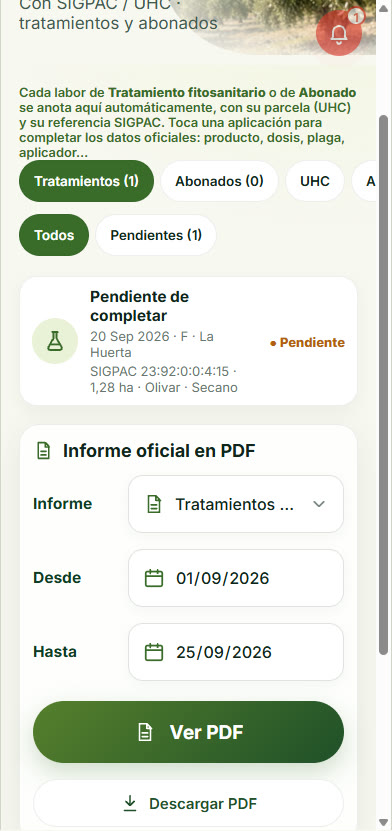Select the Todos filter
Screen dimensions: 392x831
click(54, 235)
